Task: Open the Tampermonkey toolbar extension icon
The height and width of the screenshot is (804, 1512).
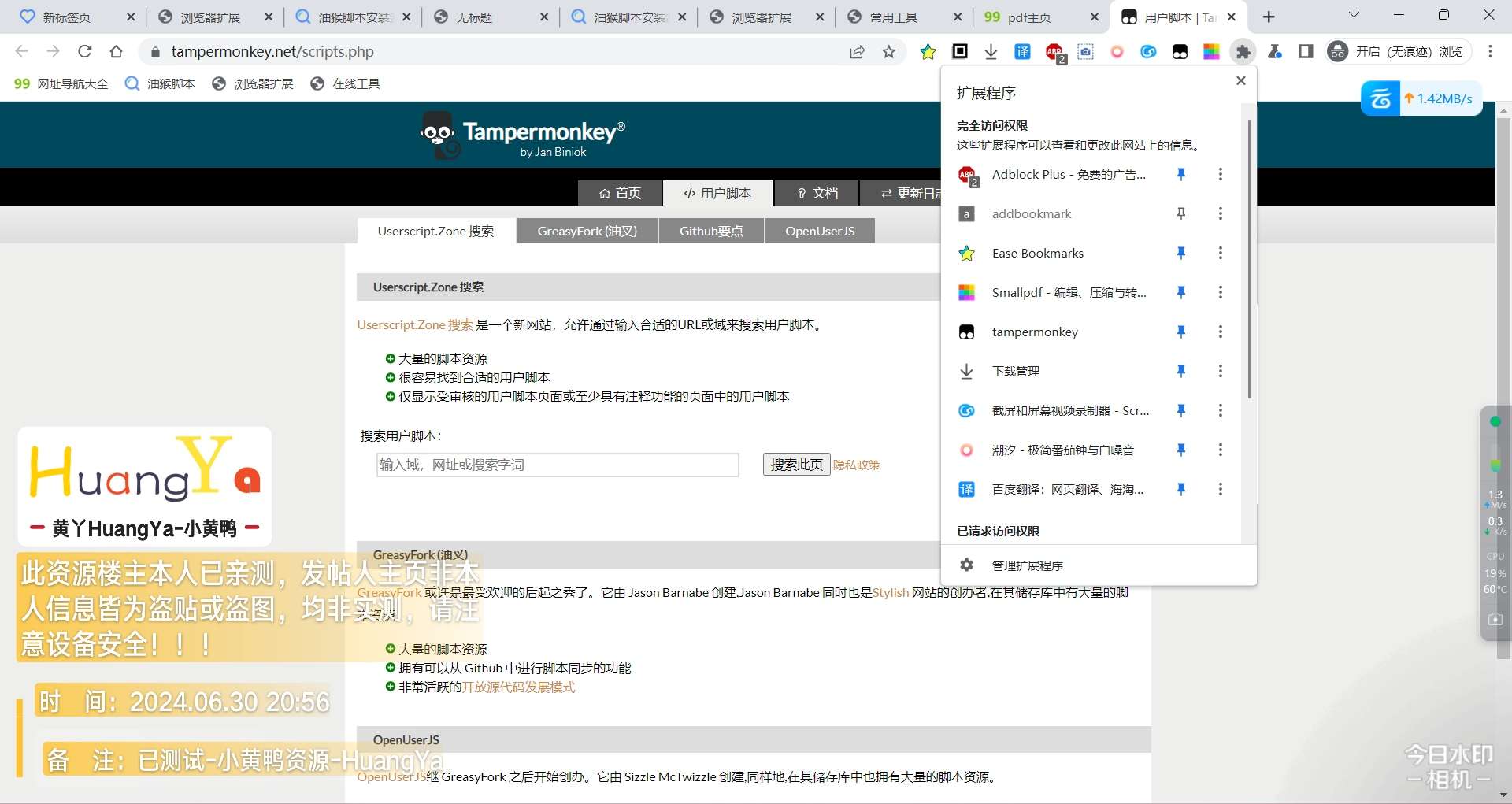Action: [x=1180, y=52]
